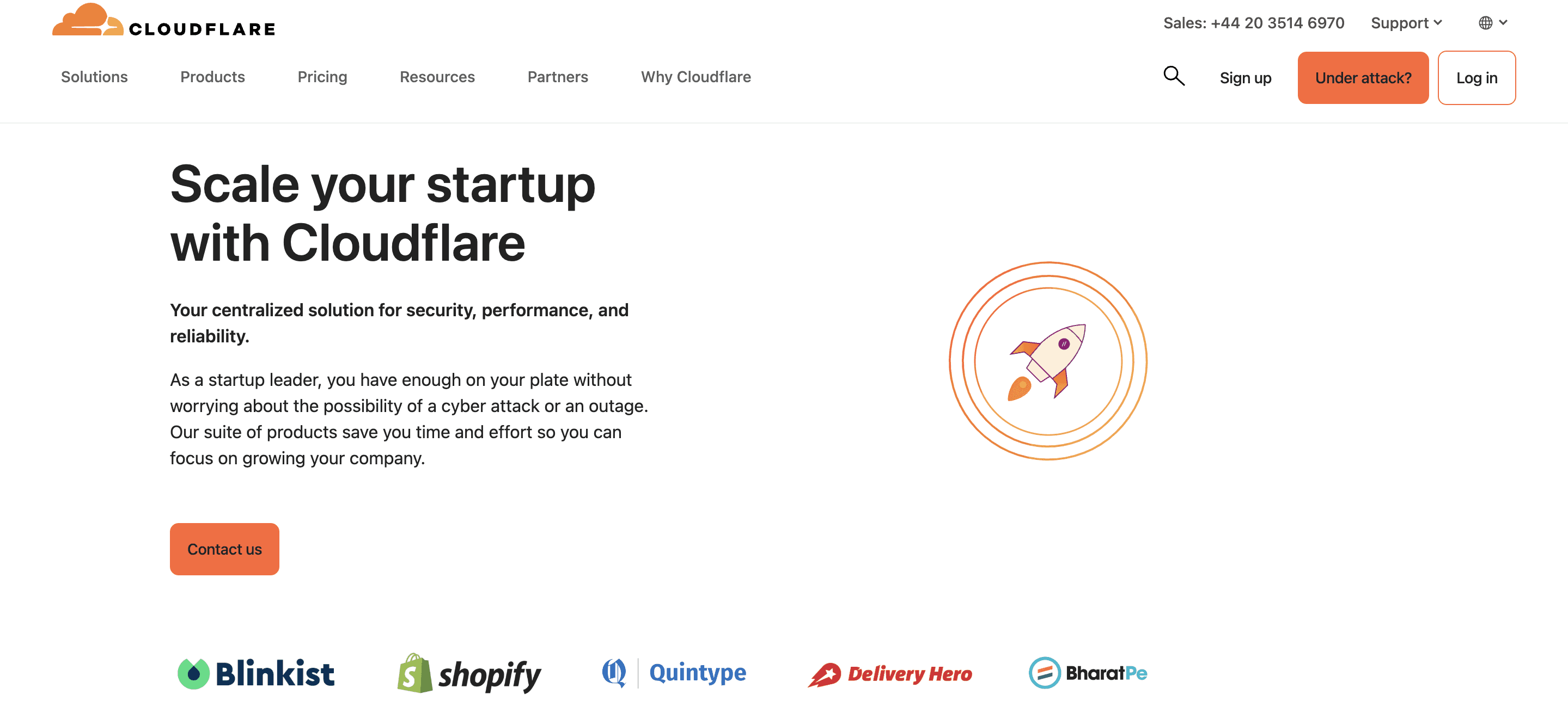Open the Partners menu
Viewport: 1568px width, 725px height.
pyautogui.click(x=558, y=77)
